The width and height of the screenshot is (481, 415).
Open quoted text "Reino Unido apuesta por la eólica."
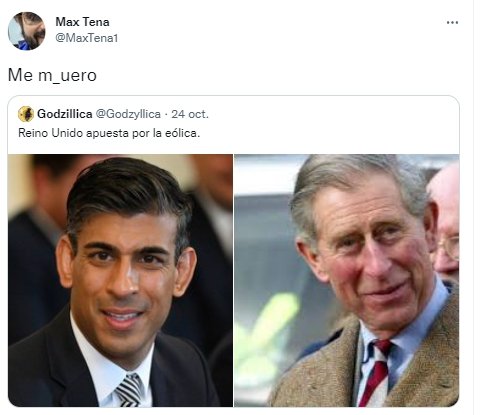(109, 133)
